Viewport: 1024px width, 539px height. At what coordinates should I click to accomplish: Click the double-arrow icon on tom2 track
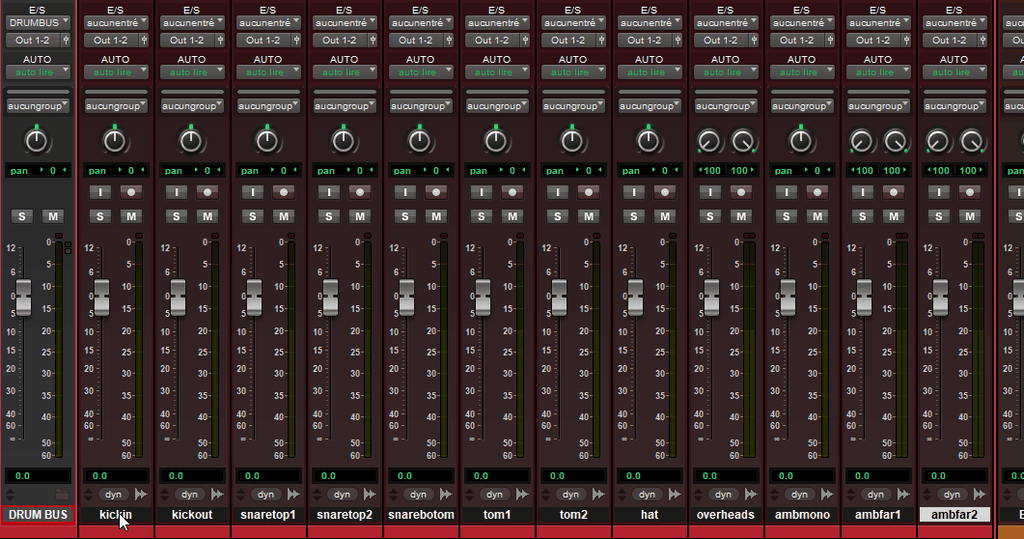[x=598, y=494]
